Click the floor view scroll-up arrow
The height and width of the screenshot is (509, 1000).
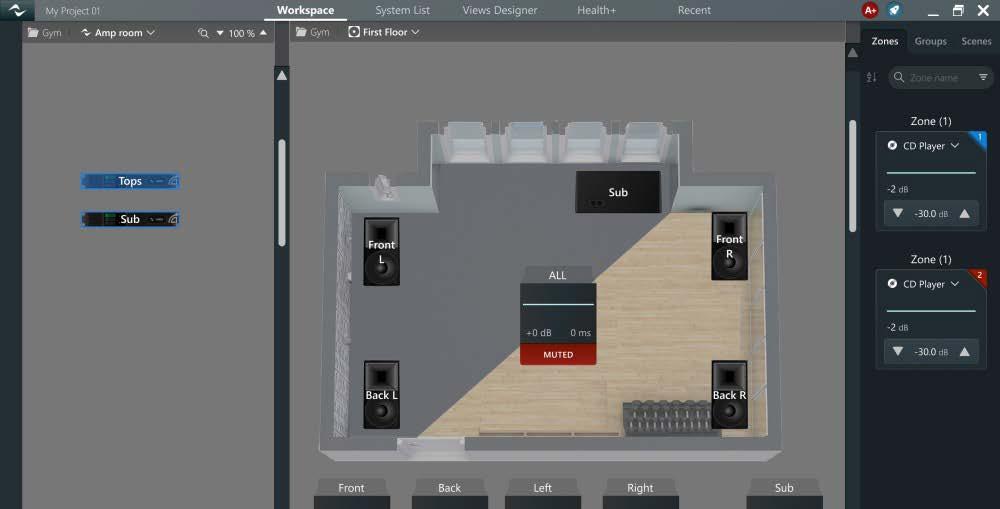(x=853, y=52)
